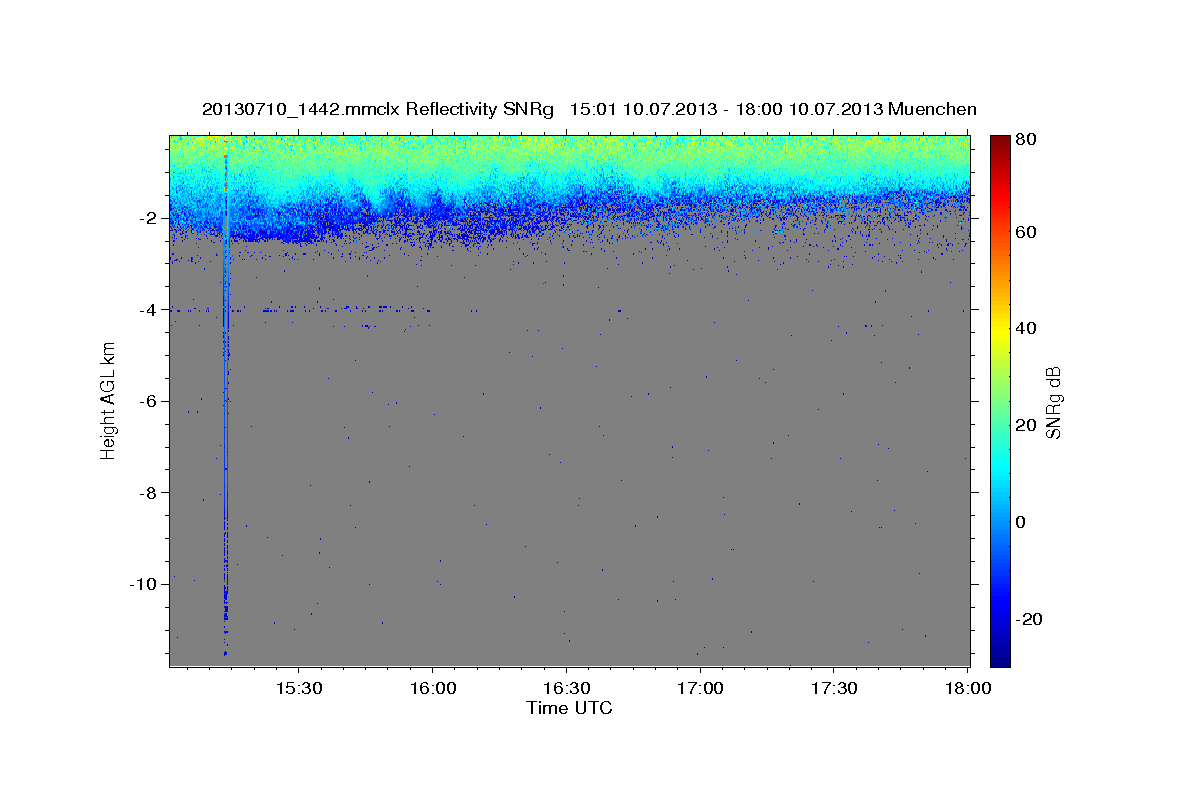Click the -4 height tick label
1200x800 pixels.
point(149,310)
